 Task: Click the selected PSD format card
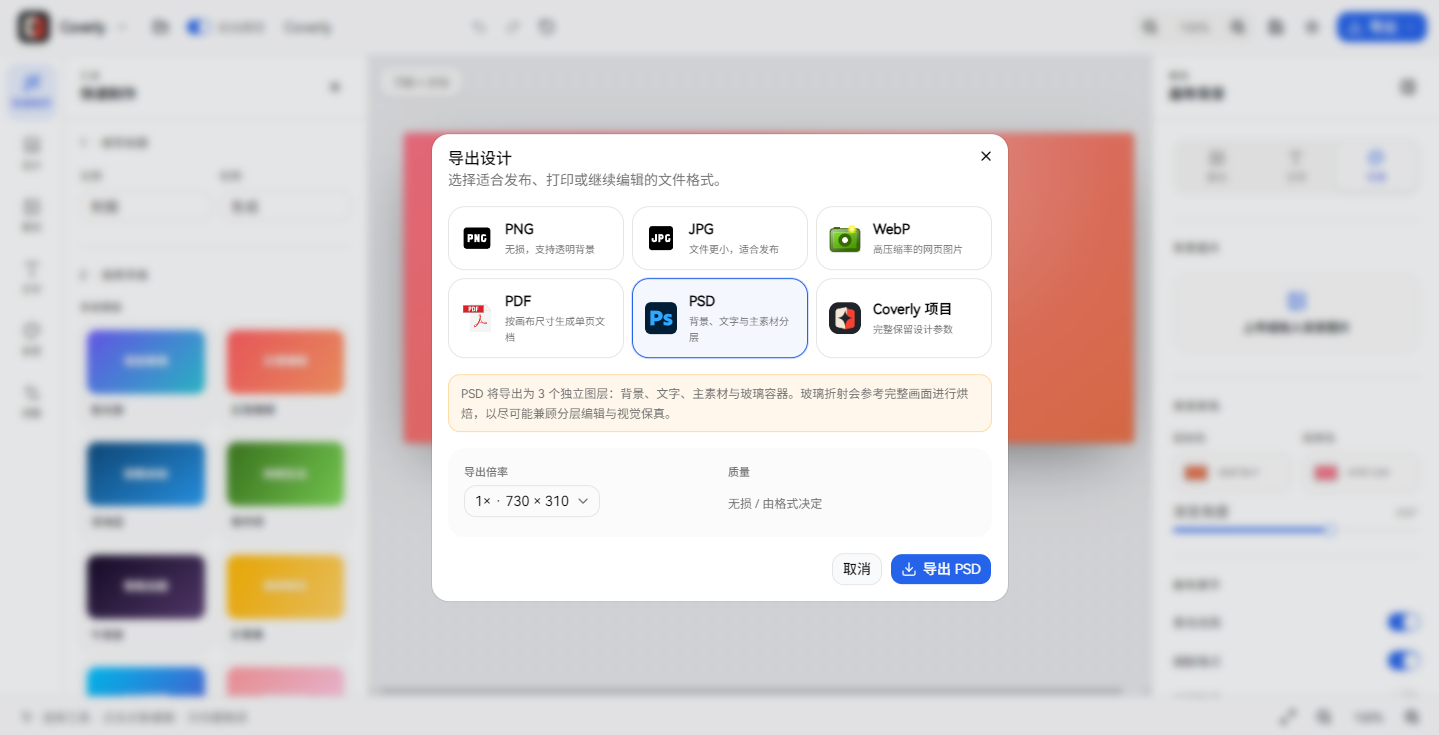(720, 318)
